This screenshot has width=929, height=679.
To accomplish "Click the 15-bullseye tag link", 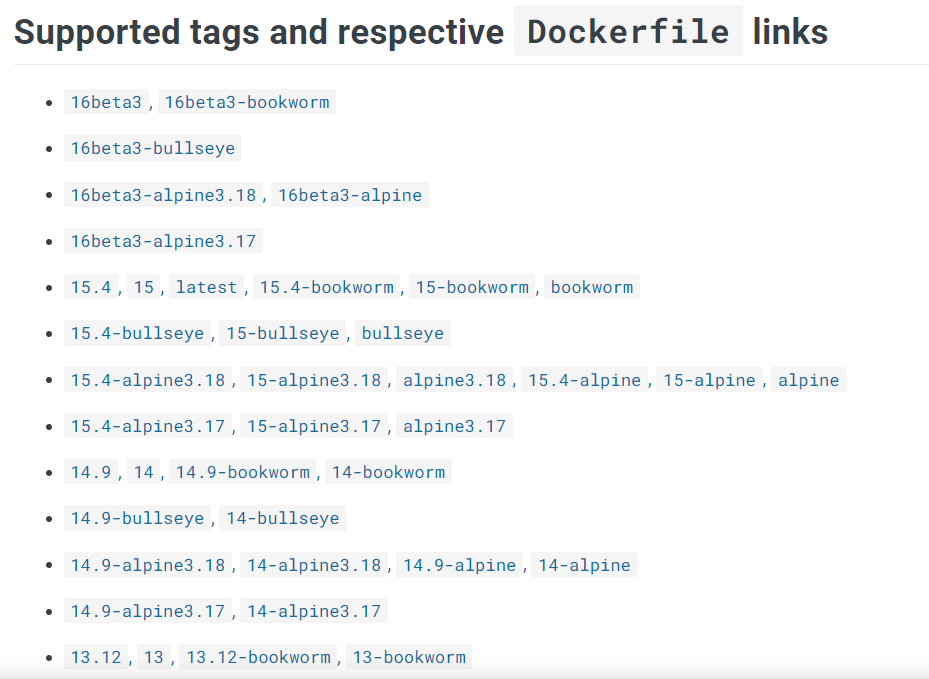I will pyautogui.click(x=283, y=334).
